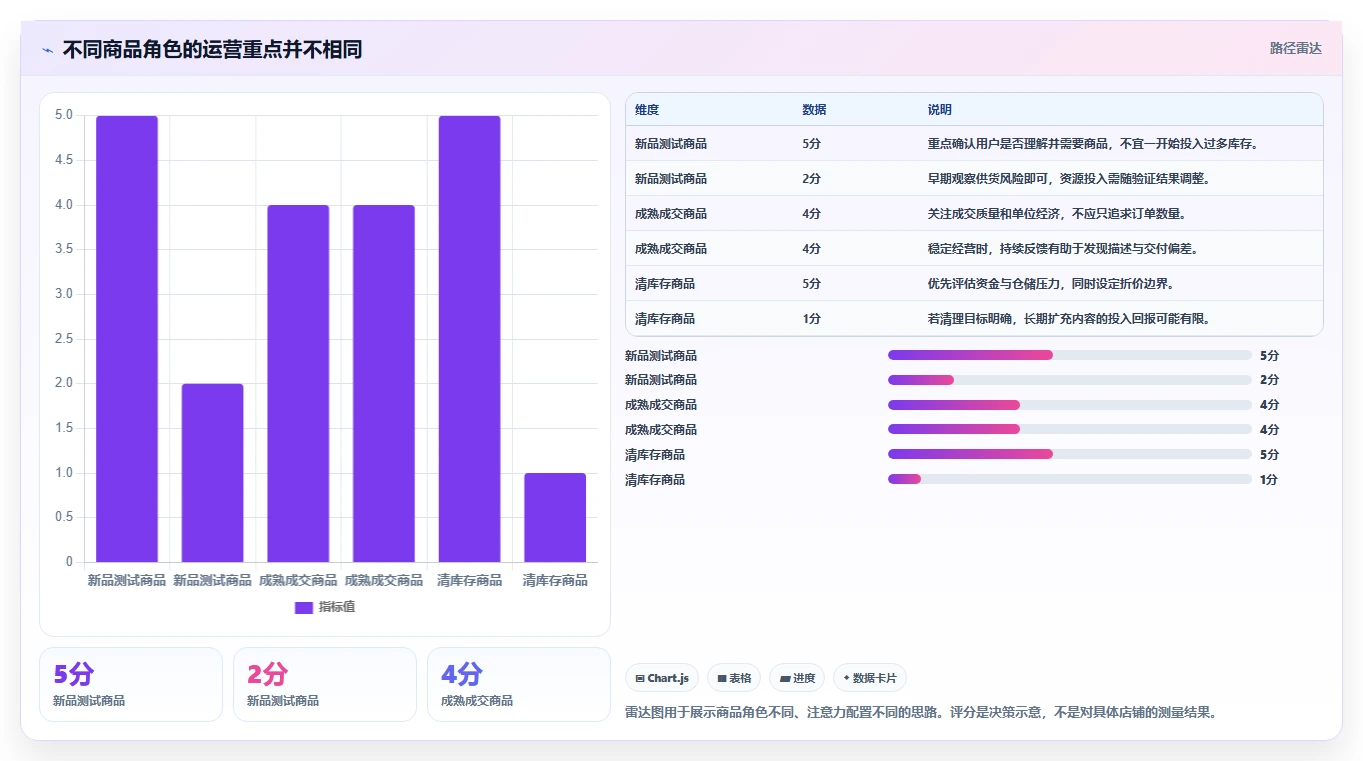Click the 4分 data card for 成熟成交商品
The image size is (1363, 761).
[519, 684]
